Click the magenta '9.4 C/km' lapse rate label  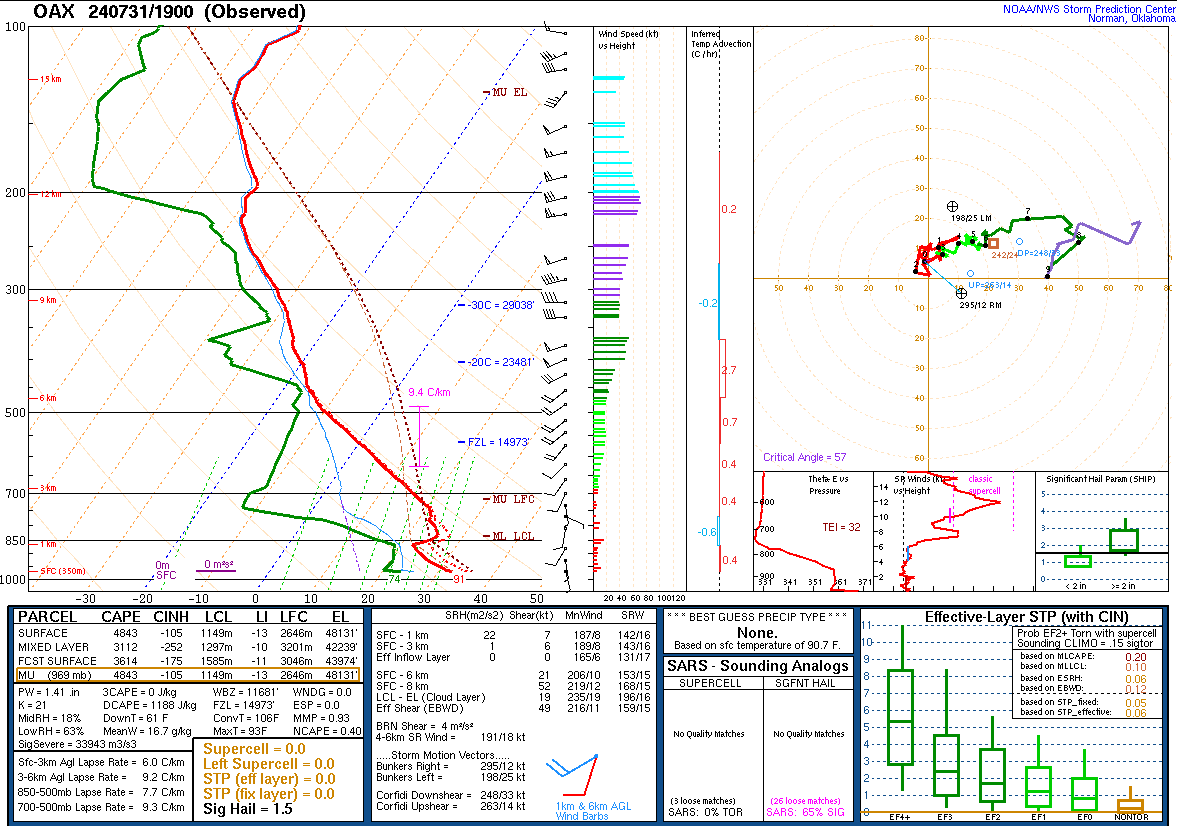[429, 392]
